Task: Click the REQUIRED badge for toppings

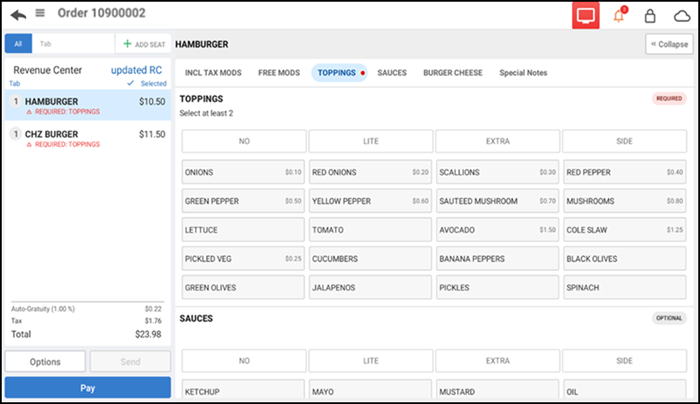Action: pyautogui.click(x=669, y=98)
